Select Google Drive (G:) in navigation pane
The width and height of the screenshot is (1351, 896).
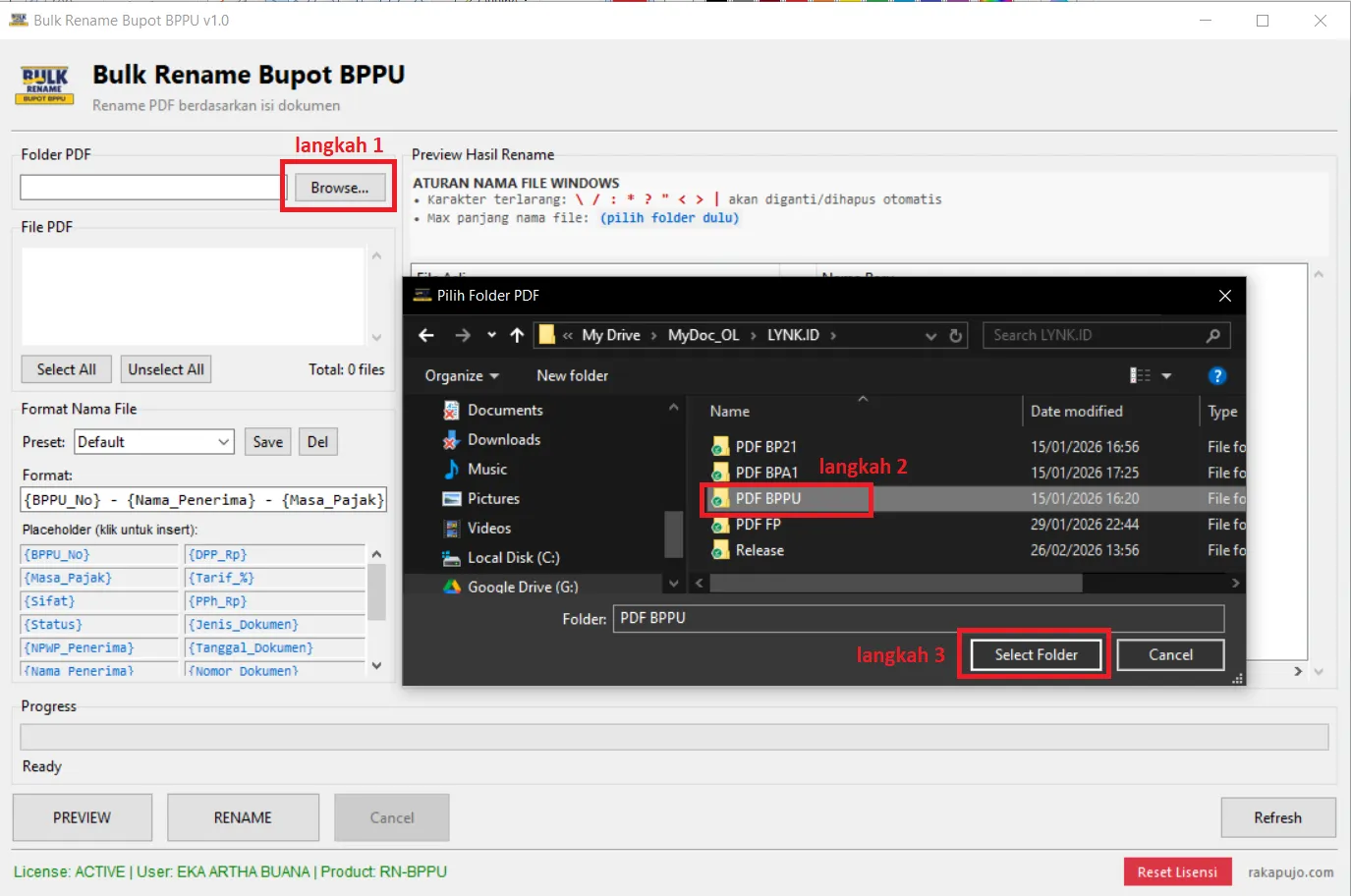click(x=522, y=587)
